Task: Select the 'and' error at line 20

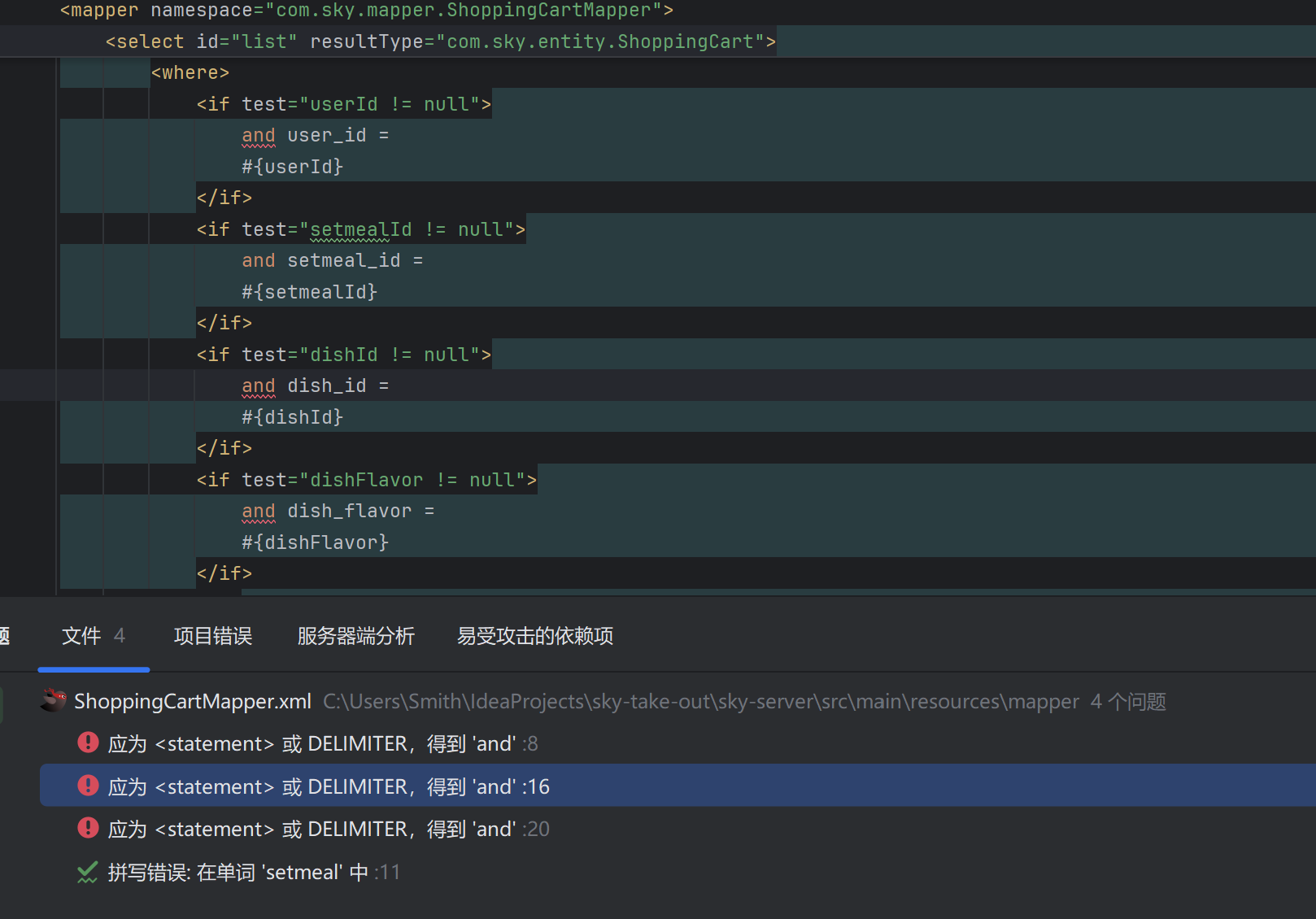Action: pyautogui.click(x=678, y=829)
